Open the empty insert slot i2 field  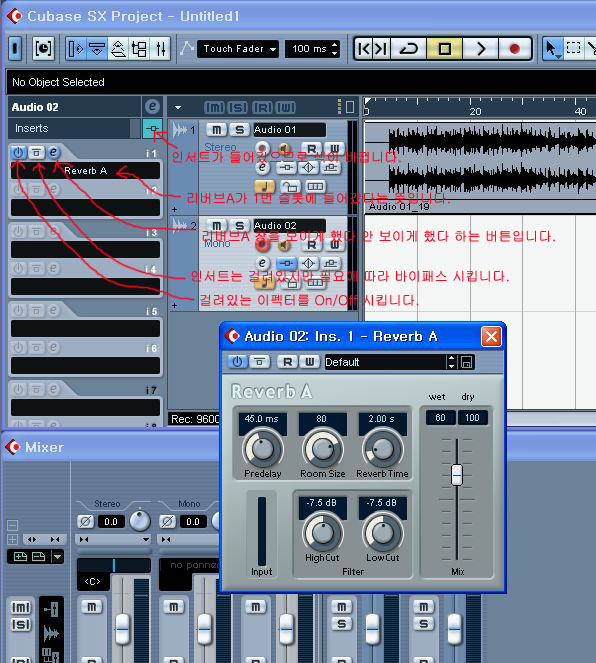point(85,208)
